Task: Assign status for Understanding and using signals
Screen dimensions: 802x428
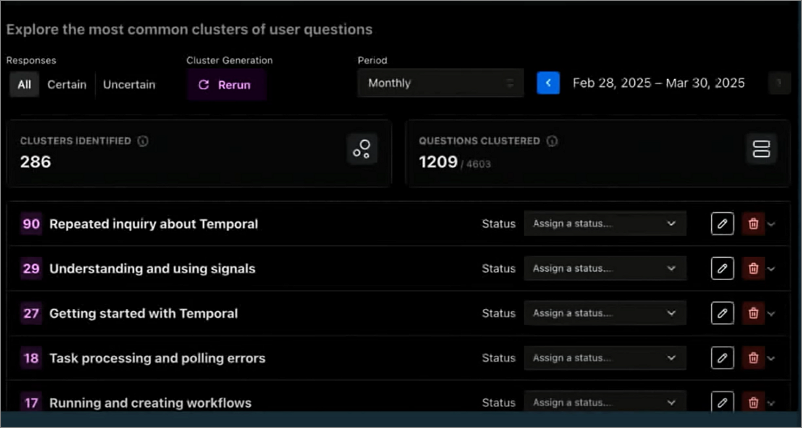Action: tap(605, 268)
